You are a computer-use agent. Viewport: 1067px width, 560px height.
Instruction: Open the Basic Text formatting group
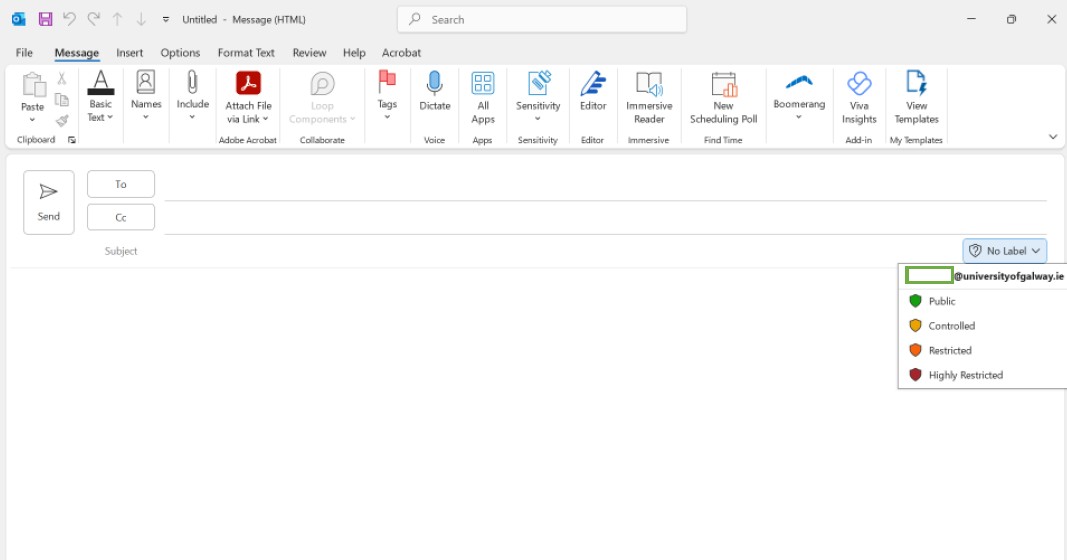[101, 97]
